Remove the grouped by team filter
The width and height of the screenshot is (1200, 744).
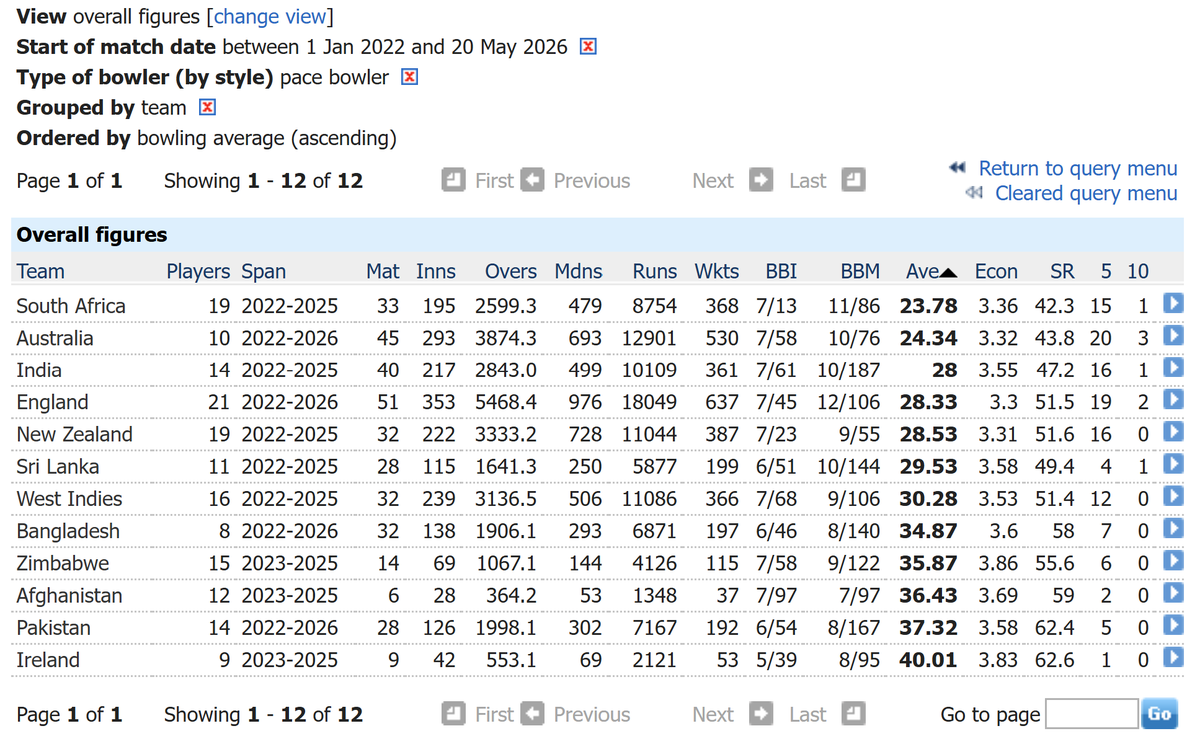207,107
